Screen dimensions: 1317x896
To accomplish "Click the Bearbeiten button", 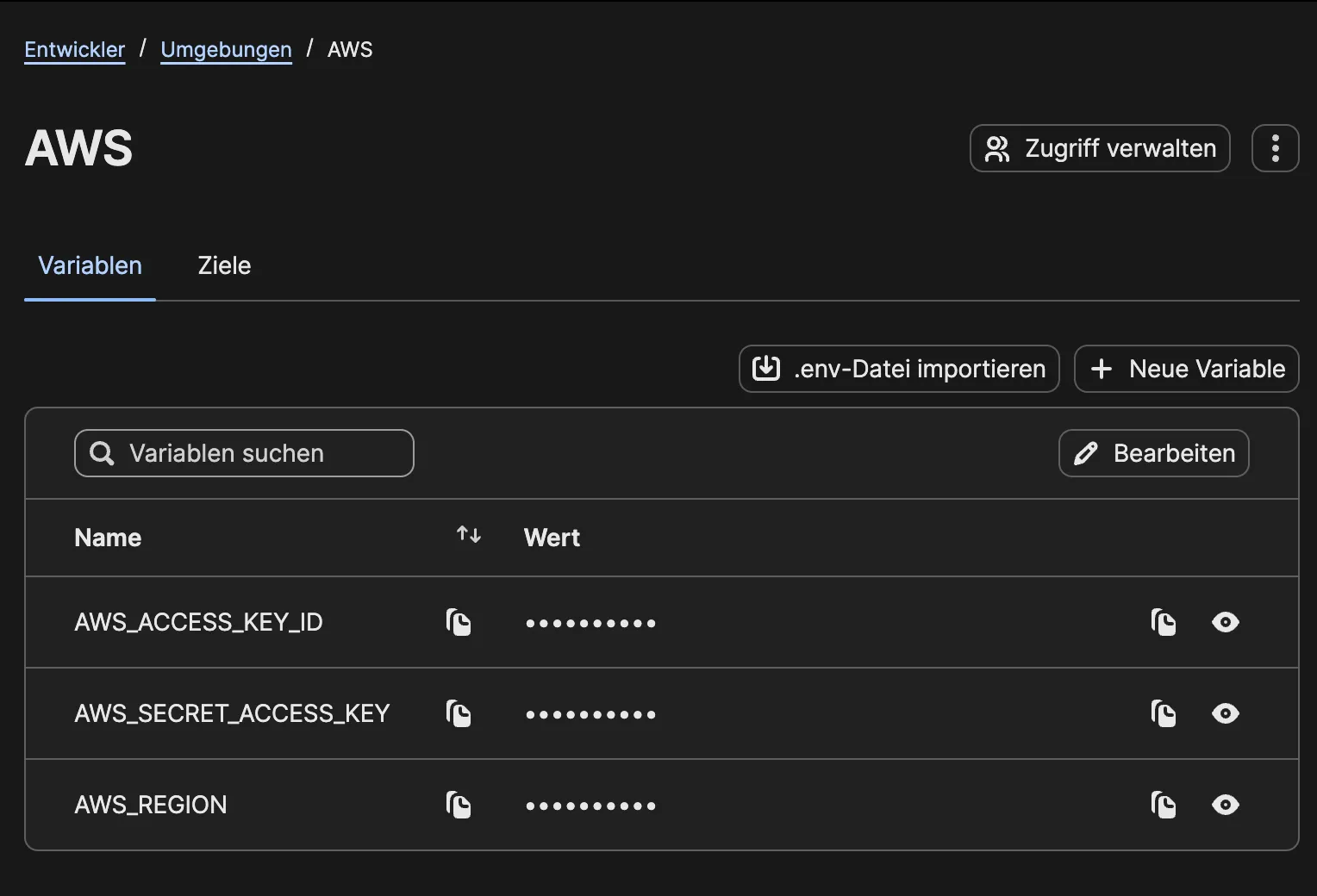I will point(1154,453).
